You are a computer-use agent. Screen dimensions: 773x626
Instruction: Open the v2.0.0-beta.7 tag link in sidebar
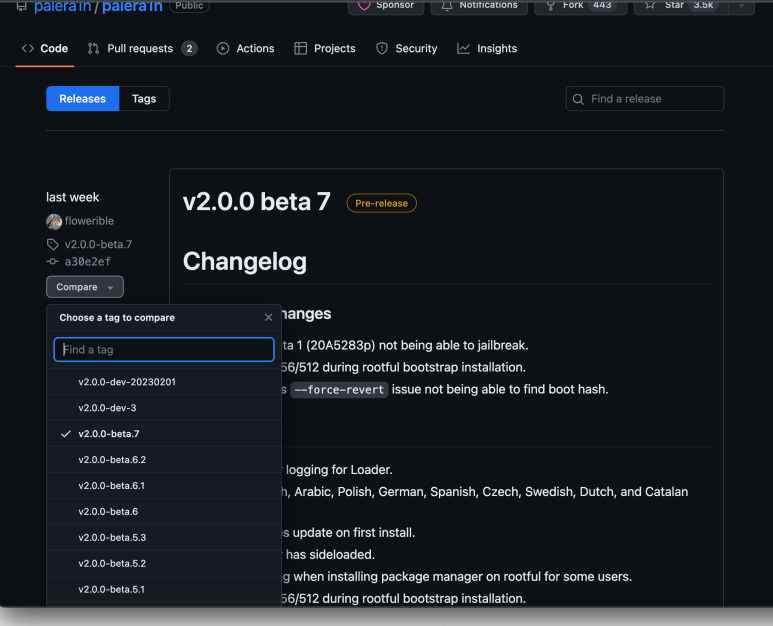[98, 244]
